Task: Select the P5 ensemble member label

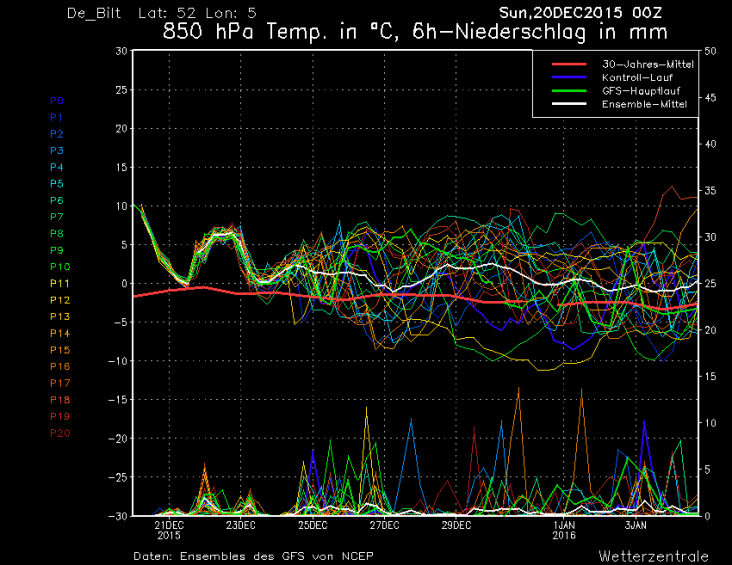Action: (56, 183)
